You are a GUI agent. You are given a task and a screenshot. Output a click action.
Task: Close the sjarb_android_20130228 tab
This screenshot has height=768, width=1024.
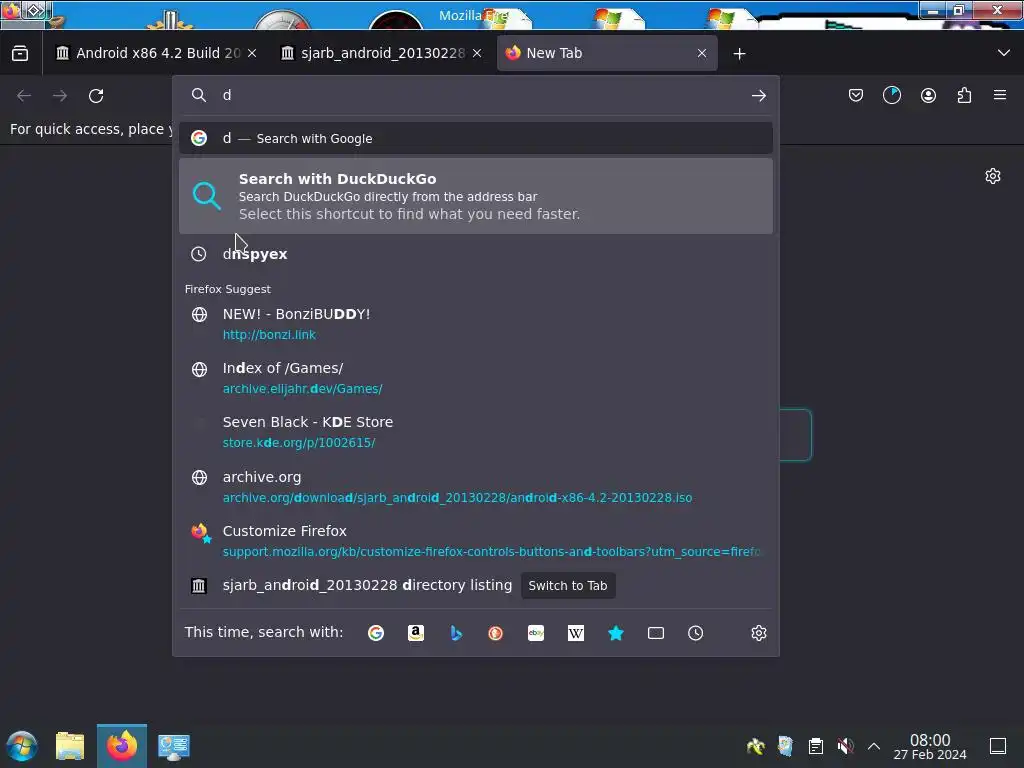[x=477, y=53]
